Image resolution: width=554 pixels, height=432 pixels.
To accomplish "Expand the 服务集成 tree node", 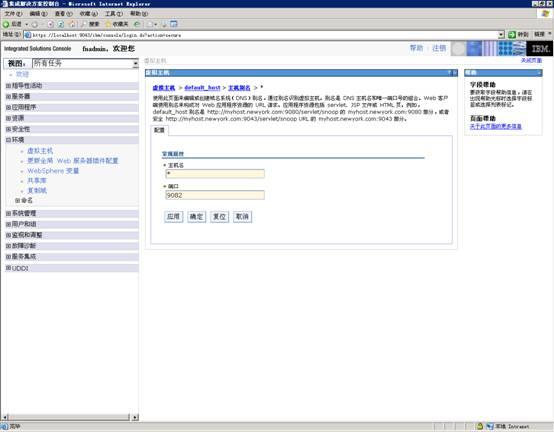I will (8, 256).
